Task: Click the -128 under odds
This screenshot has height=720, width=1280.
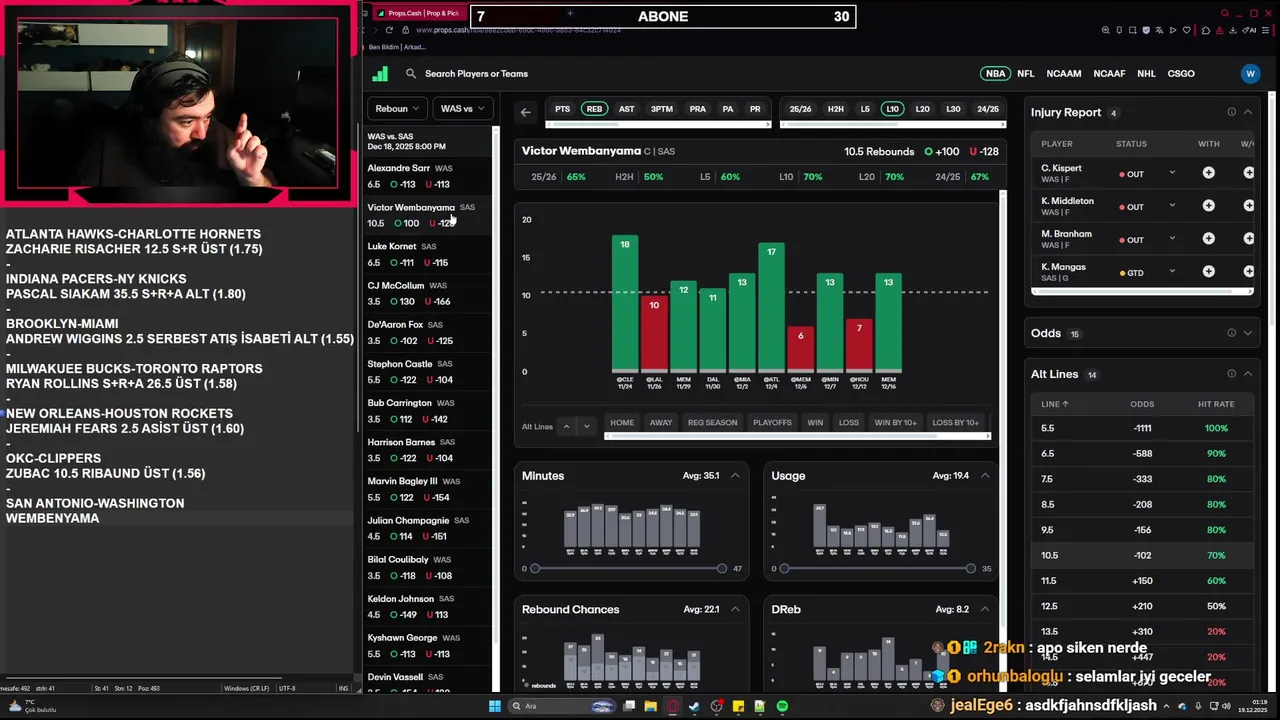Action: (983, 152)
